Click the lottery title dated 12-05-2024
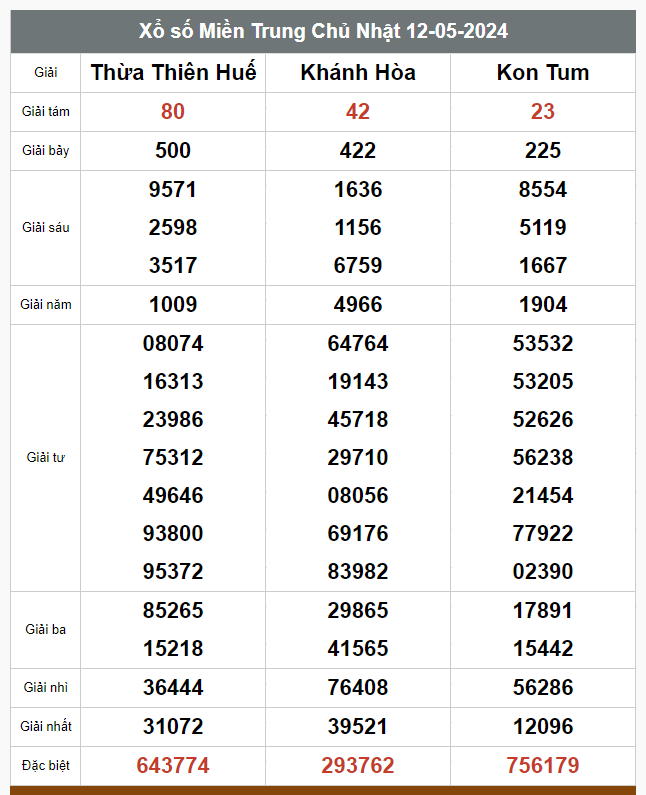The height and width of the screenshot is (795, 646). [323, 31]
